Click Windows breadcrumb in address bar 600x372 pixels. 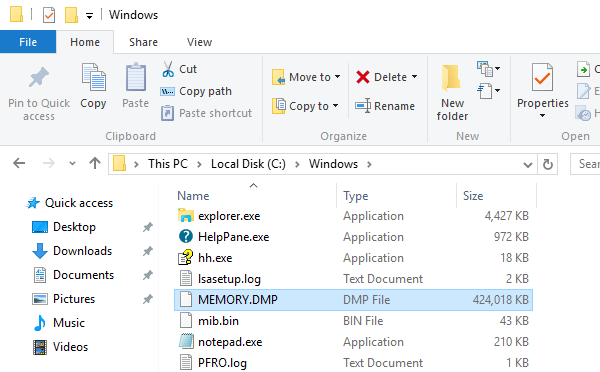coord(333,164)
